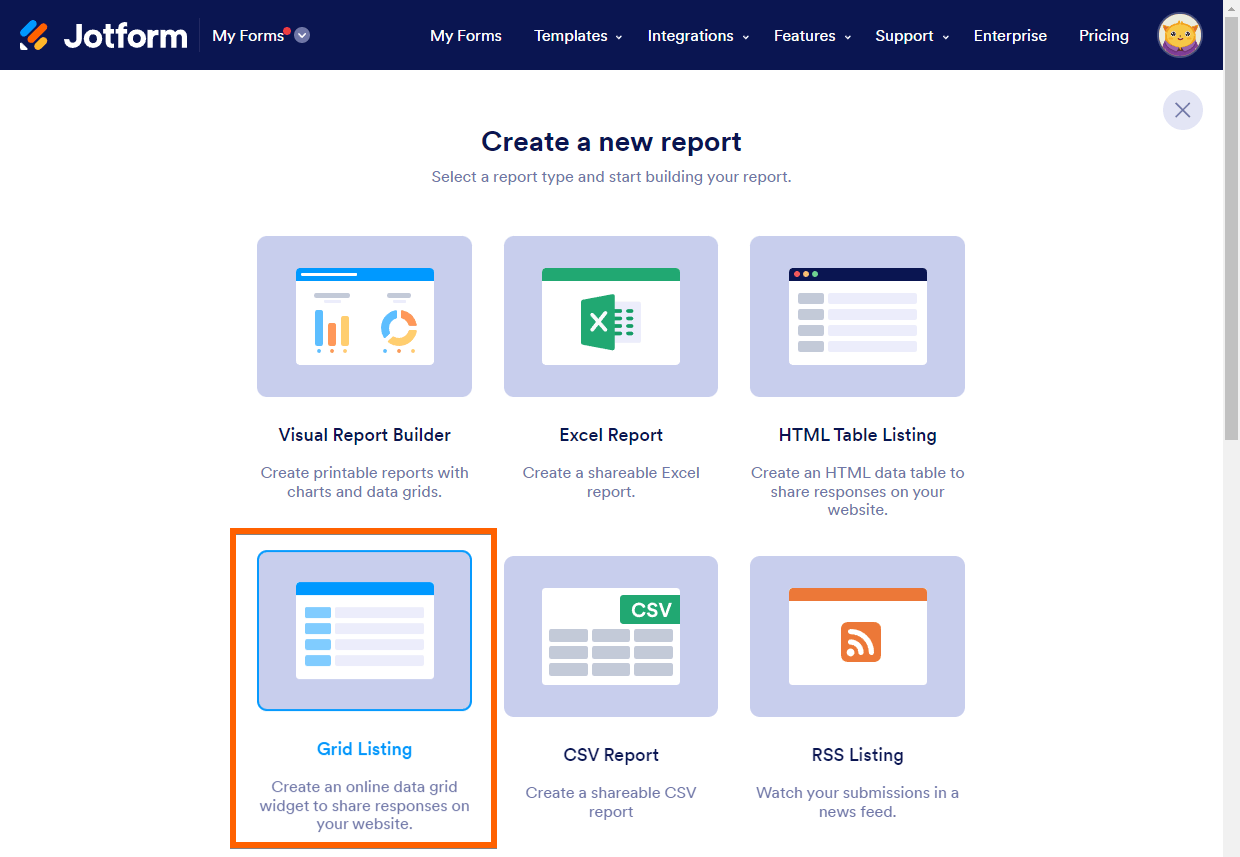This screenshot has height=857, width=1240.
Task: Open the user avatar profile menu
Action: tap(1180, 35)
